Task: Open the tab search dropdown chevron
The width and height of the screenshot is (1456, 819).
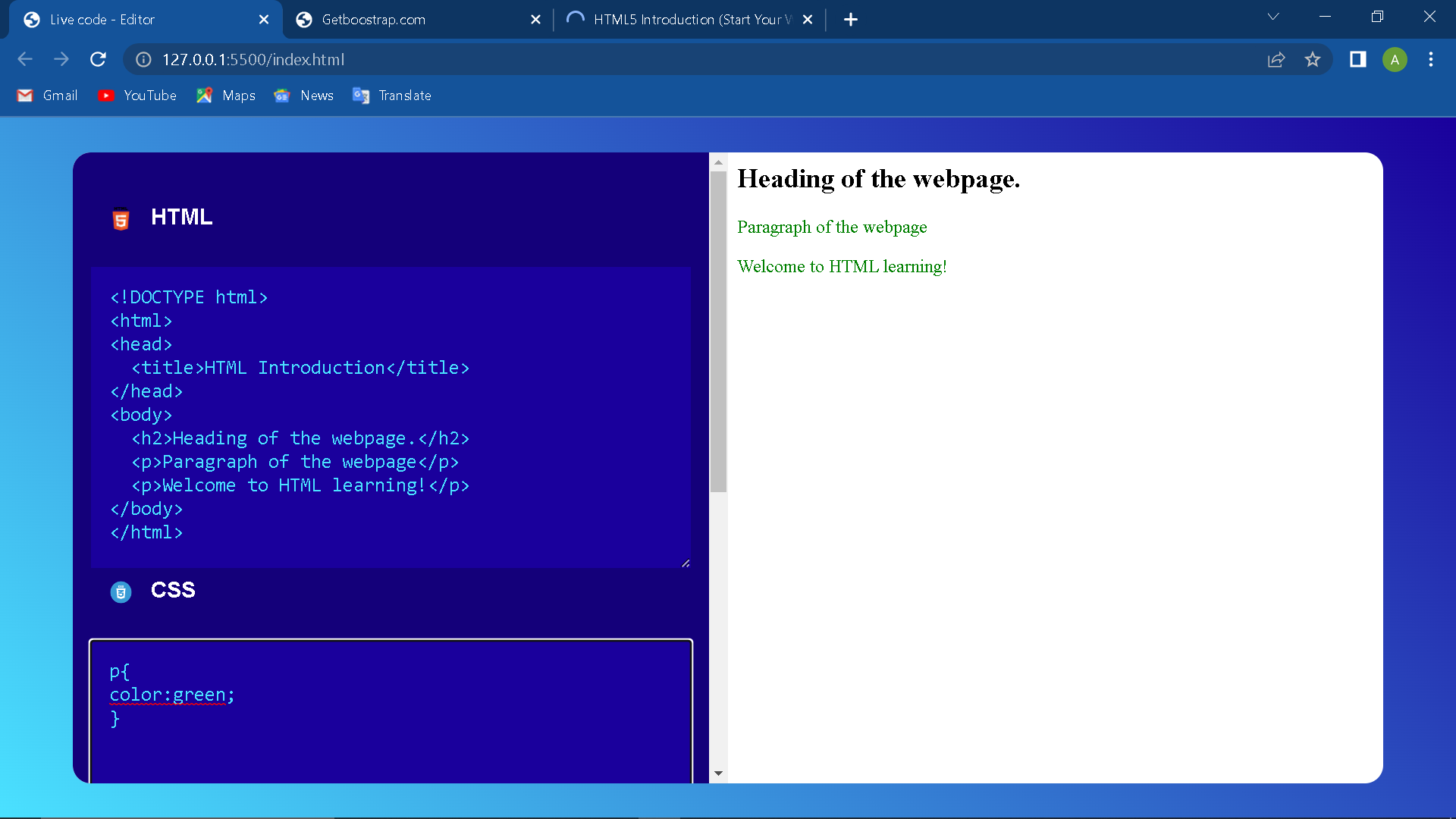Action: click(x=1273, y=17)
